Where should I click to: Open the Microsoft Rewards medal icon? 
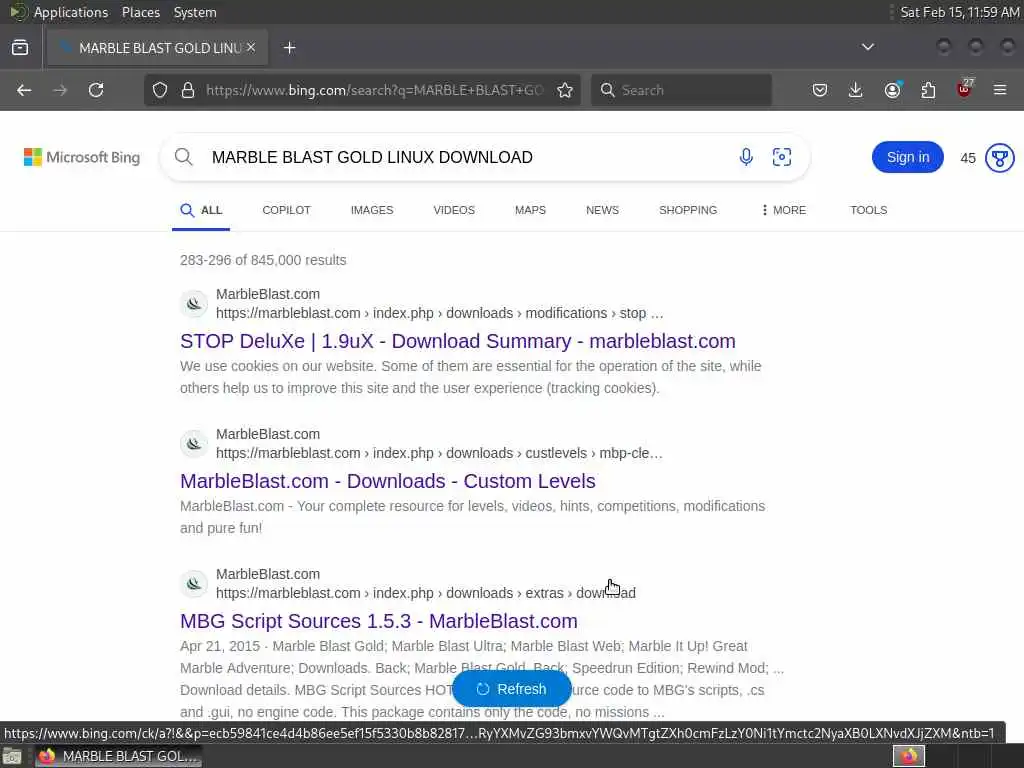[999, 157]
